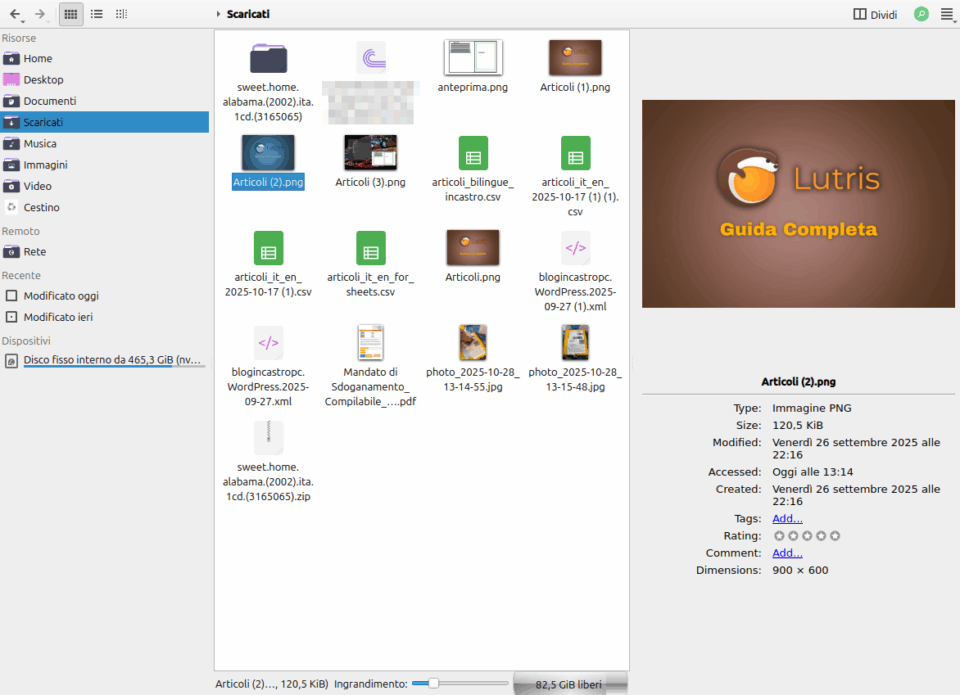This screenshot has width=960, height=695.
Task: Set rating to five stars
Action: point(835,536)
